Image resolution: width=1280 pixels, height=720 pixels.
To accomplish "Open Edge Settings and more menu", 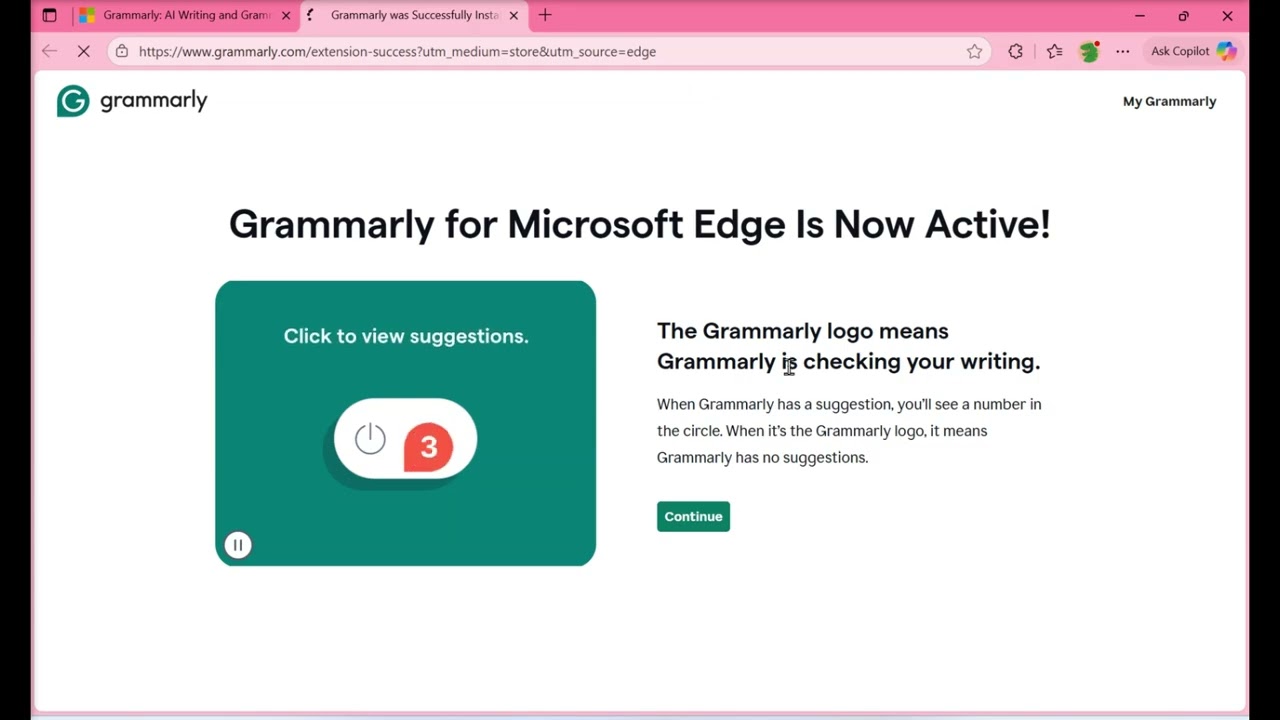I will (1123, 51).
